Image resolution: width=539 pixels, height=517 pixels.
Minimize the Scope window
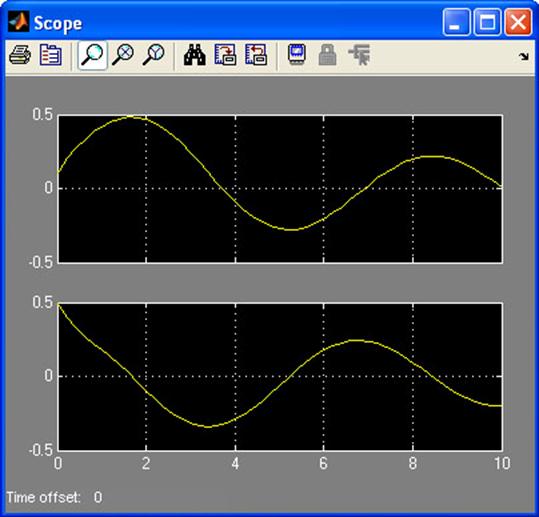coord(456,22)
